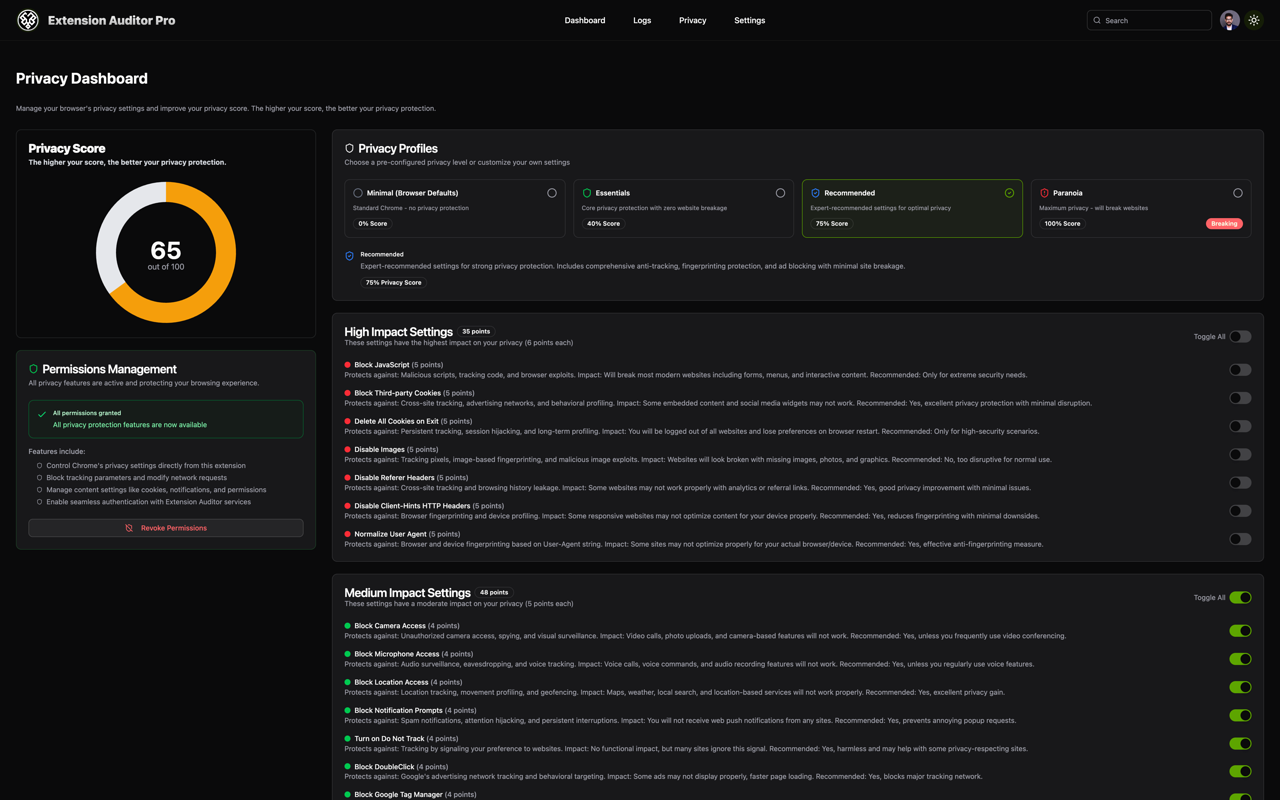Click Manage content settings feature line

point(156,490)
